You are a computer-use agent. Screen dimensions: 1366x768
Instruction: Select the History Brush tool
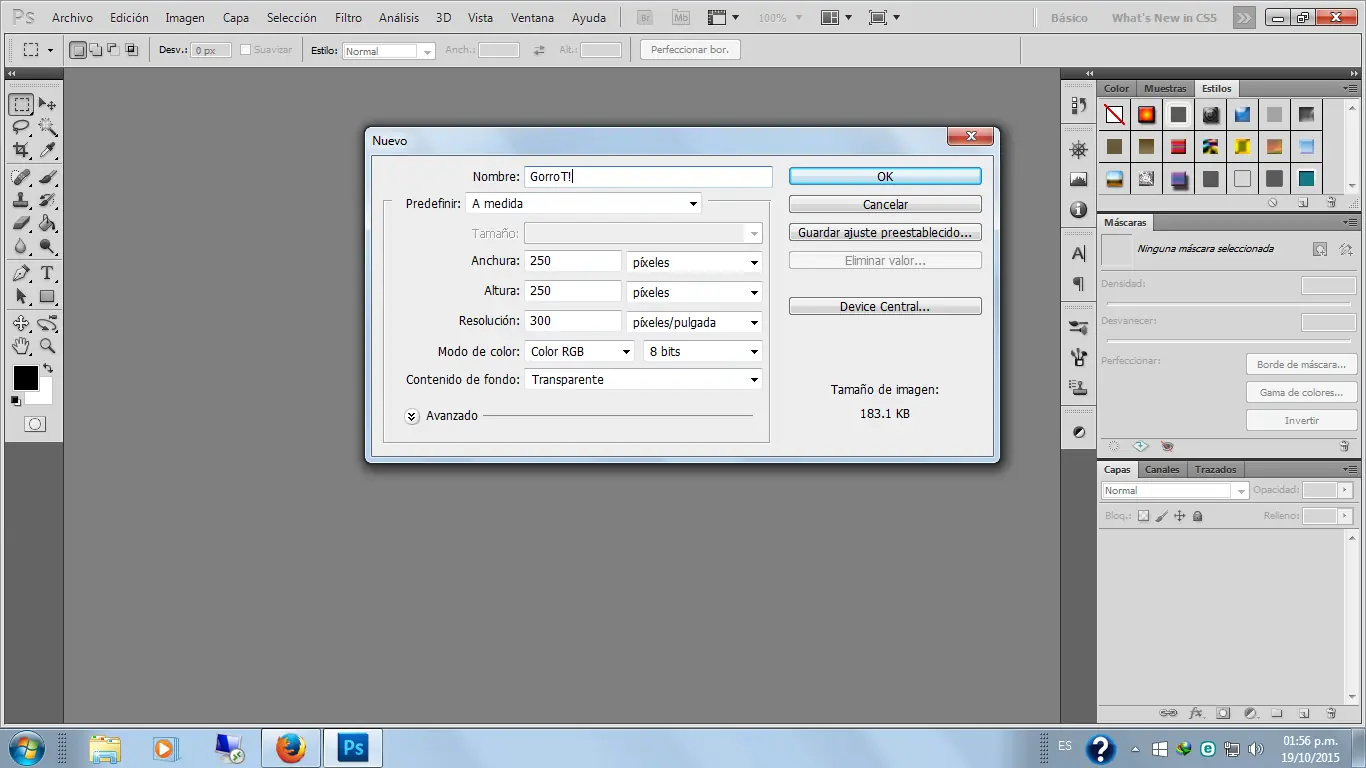coord(47,200)
